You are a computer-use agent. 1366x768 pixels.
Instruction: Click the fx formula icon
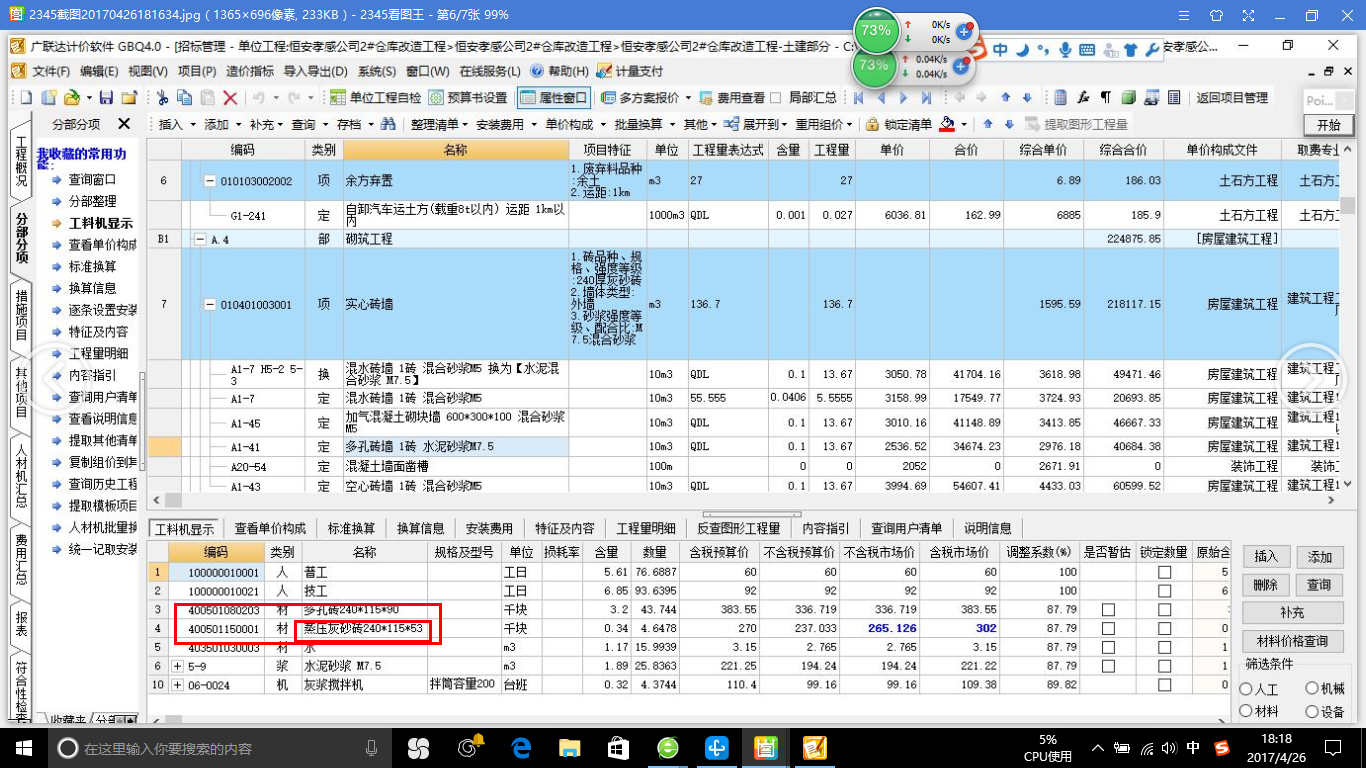(1083, 97)
